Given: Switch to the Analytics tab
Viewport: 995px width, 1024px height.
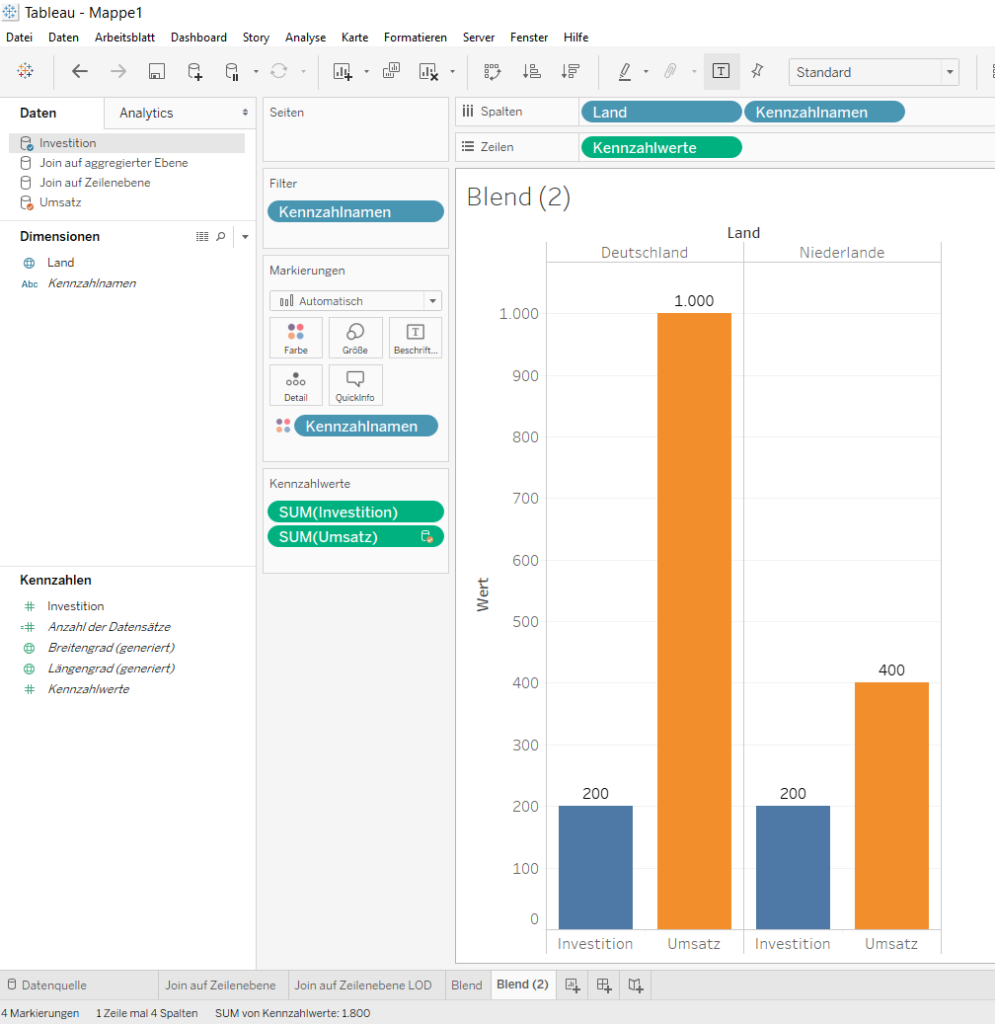Looking at the screenshot, I should tap(146, 113).
